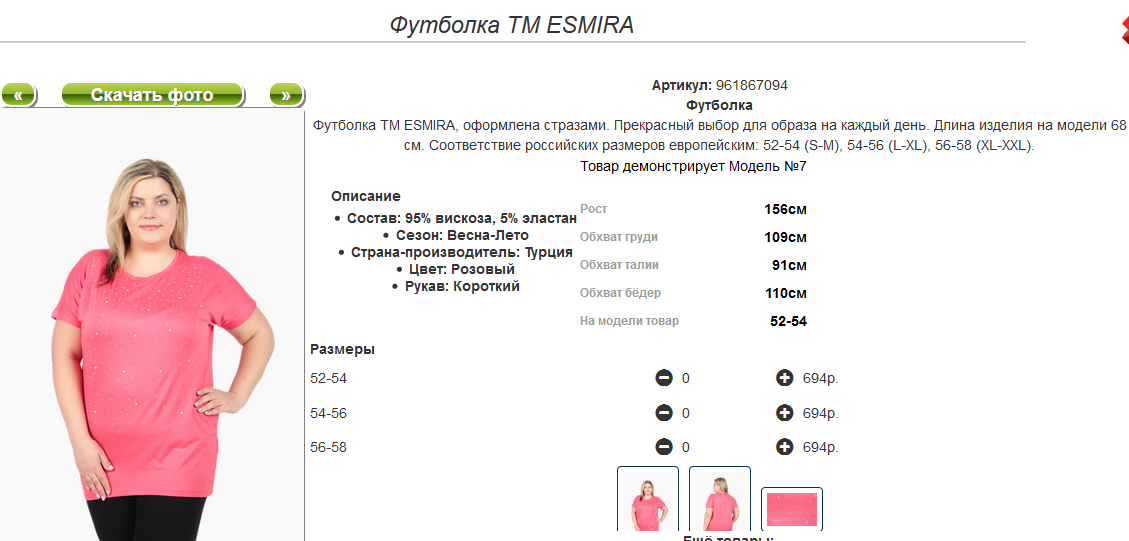Open fabric close-up thumbnail
The height and width of the screenshot is (541, 1129).
tap(791, 509)
